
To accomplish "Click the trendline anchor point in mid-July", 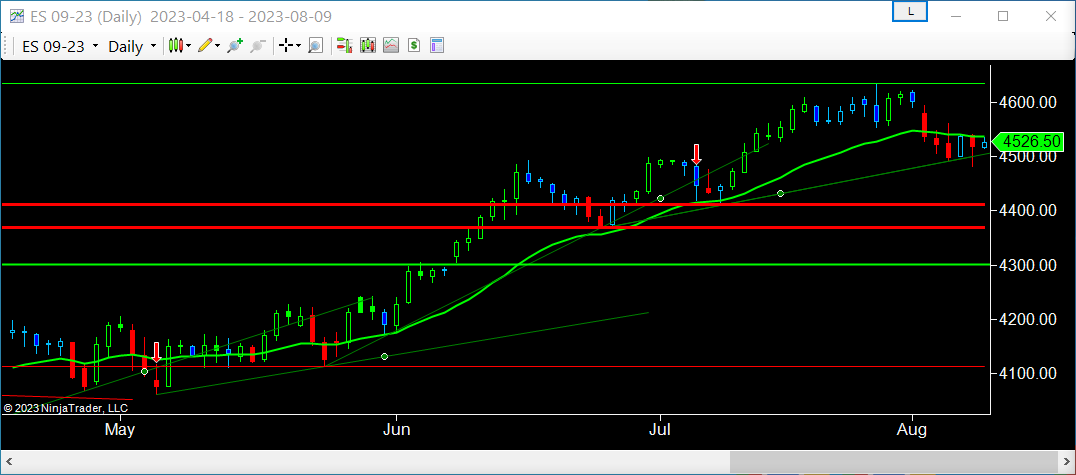I will tap(780, 194).
